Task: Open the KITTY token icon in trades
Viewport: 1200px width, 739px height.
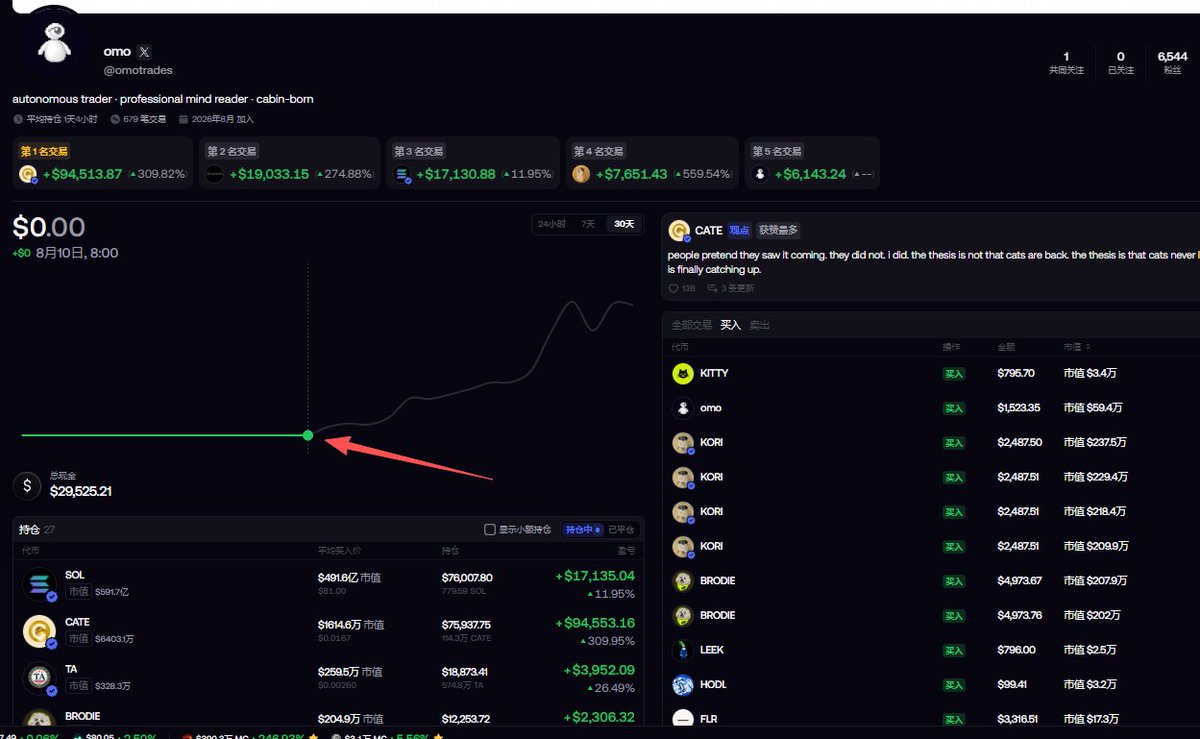Action: coord(683,374)
